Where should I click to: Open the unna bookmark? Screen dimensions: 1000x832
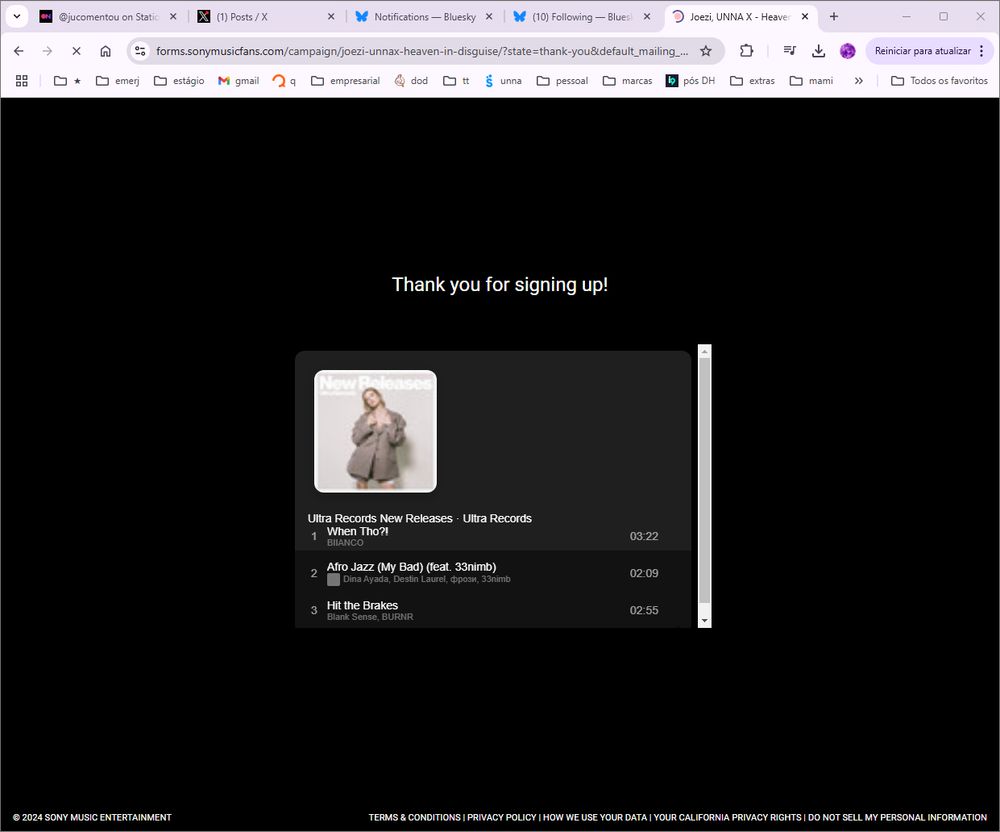pos(503,81)
